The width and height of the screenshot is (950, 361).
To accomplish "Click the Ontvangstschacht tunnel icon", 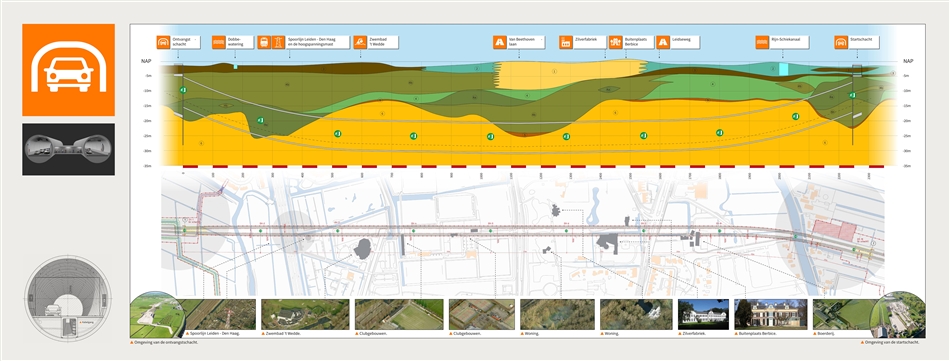I will pyautogui.click(x=163, y=42).
